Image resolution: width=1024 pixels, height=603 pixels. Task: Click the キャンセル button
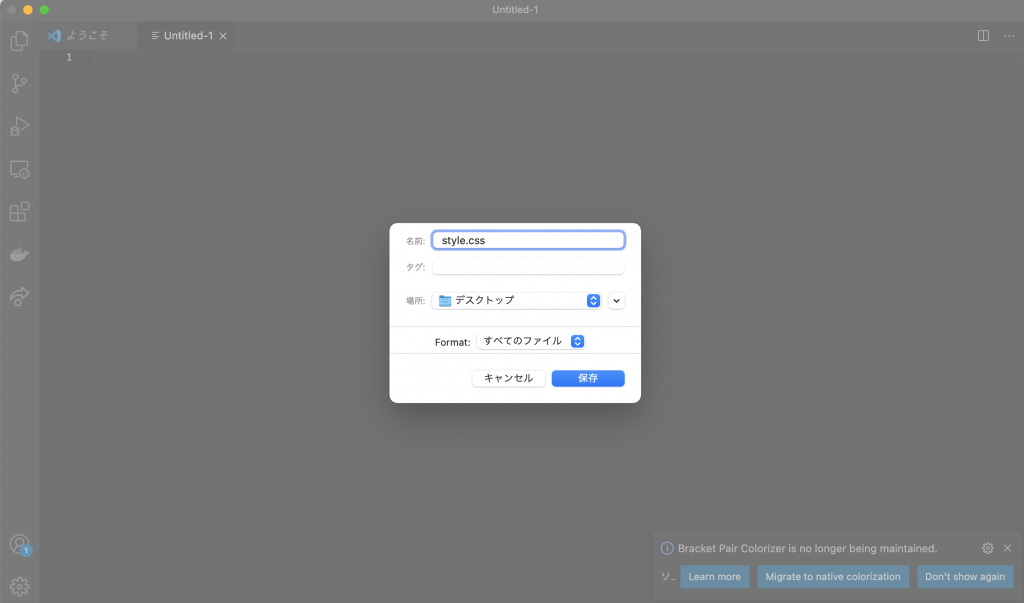(509, 378)
